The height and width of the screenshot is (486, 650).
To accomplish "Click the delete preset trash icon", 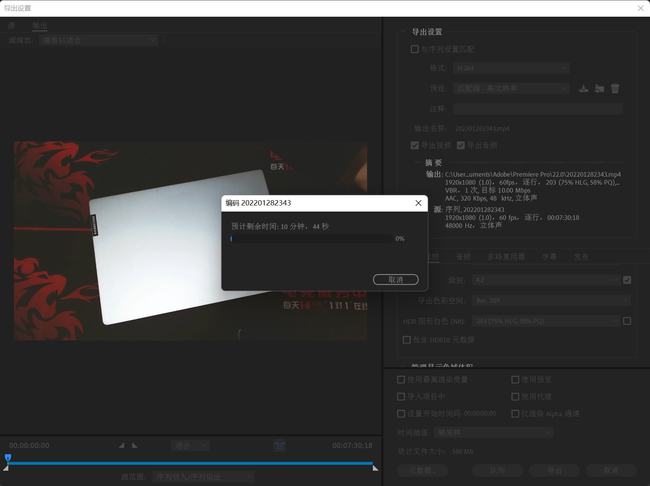I will point(615,88).
